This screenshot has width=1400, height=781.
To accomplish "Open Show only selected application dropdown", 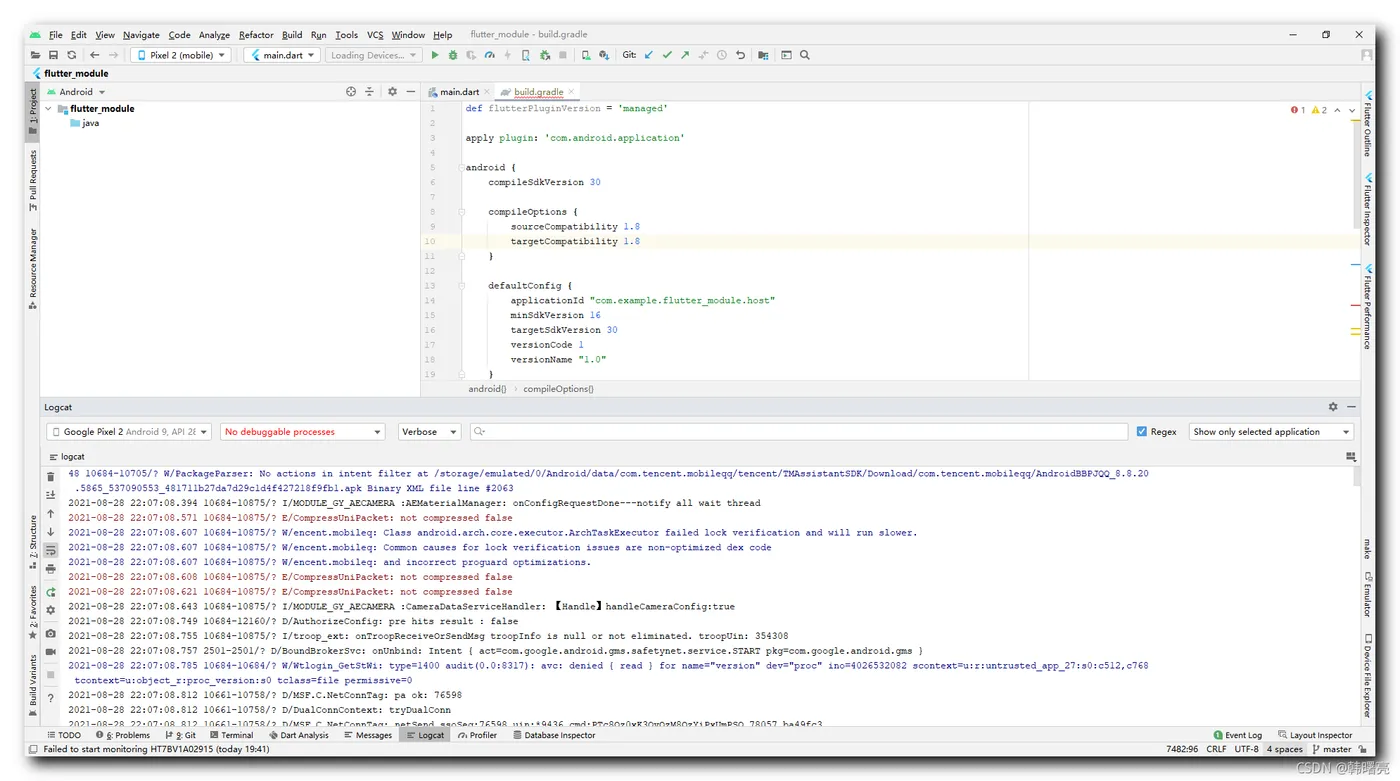I will [1271, 432].
